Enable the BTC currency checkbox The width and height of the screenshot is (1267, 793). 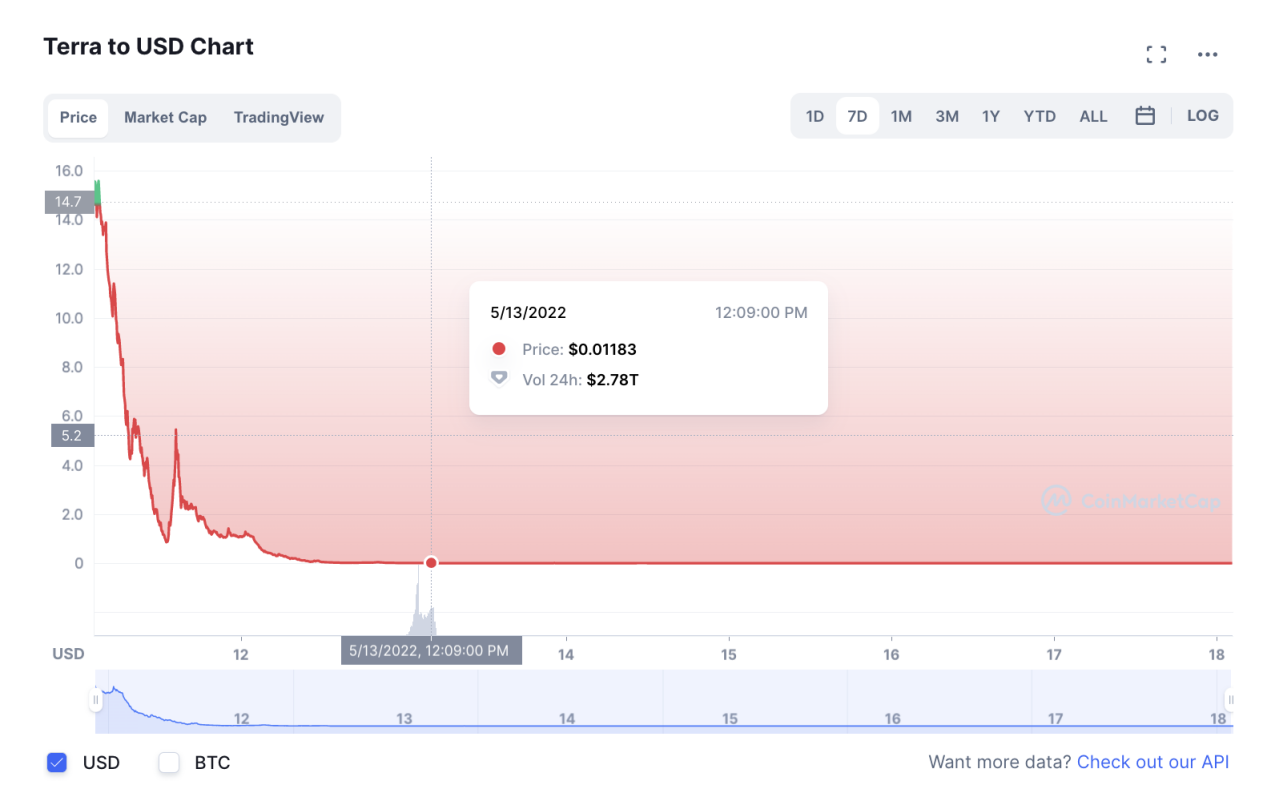pos(169,763)
